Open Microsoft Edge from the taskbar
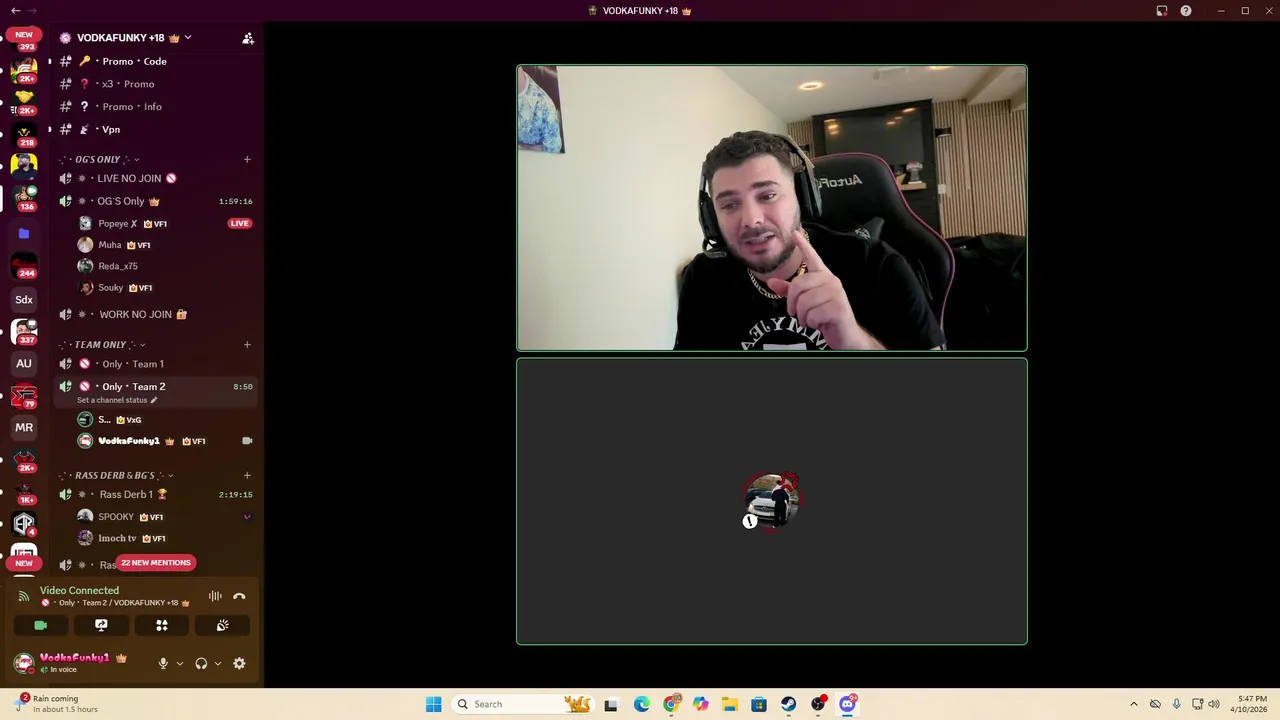 click(x=642, y=704)
